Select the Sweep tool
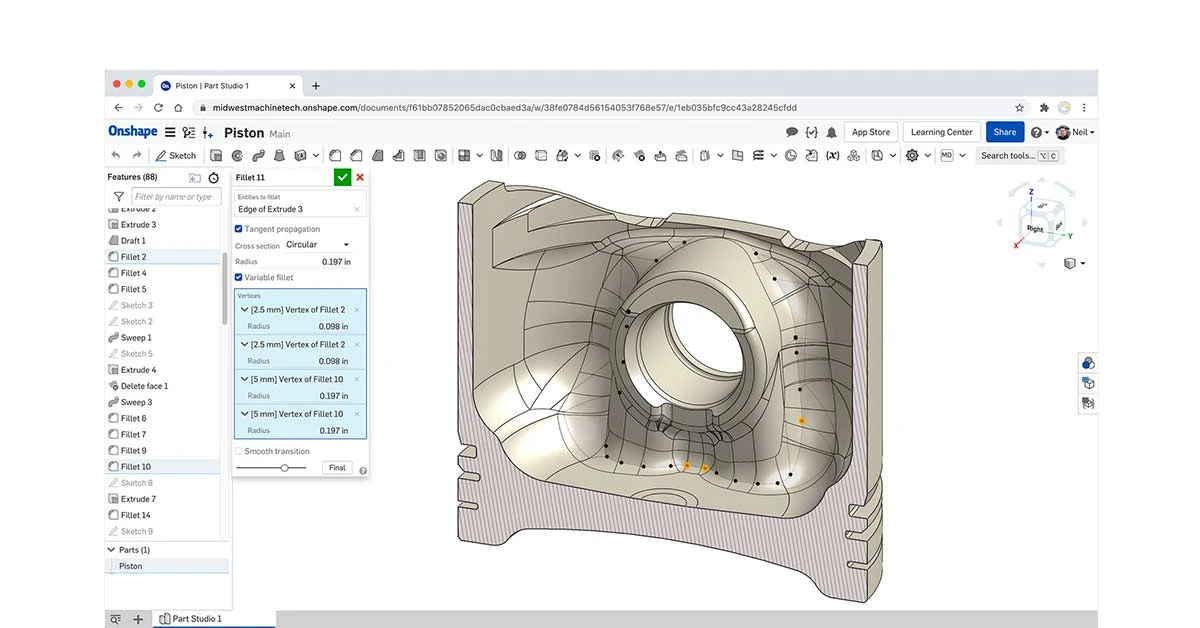The height and width of the screenshot is (628, 1200). click(259, 155)
